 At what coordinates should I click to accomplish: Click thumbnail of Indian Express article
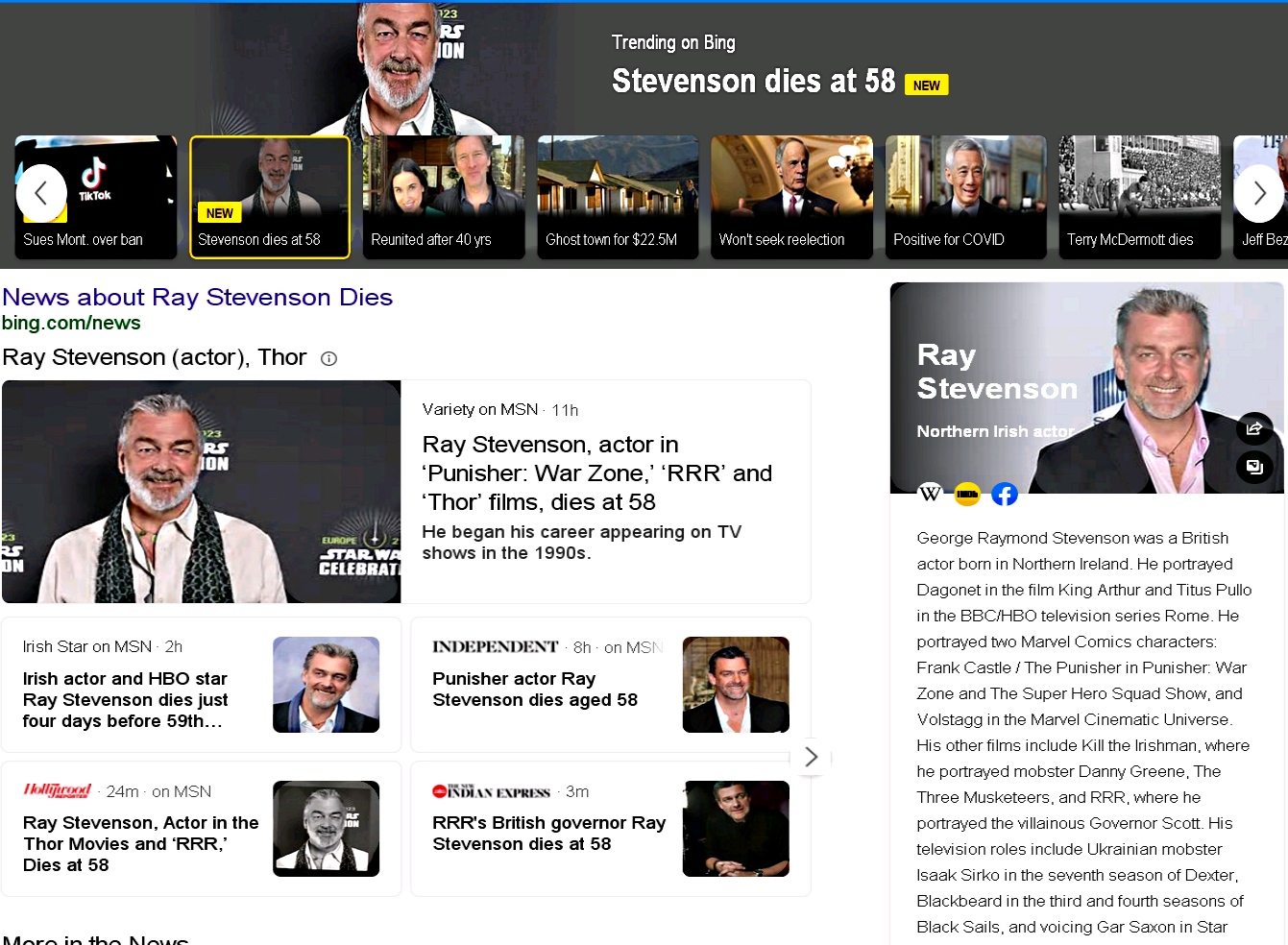tap(736, 829)
